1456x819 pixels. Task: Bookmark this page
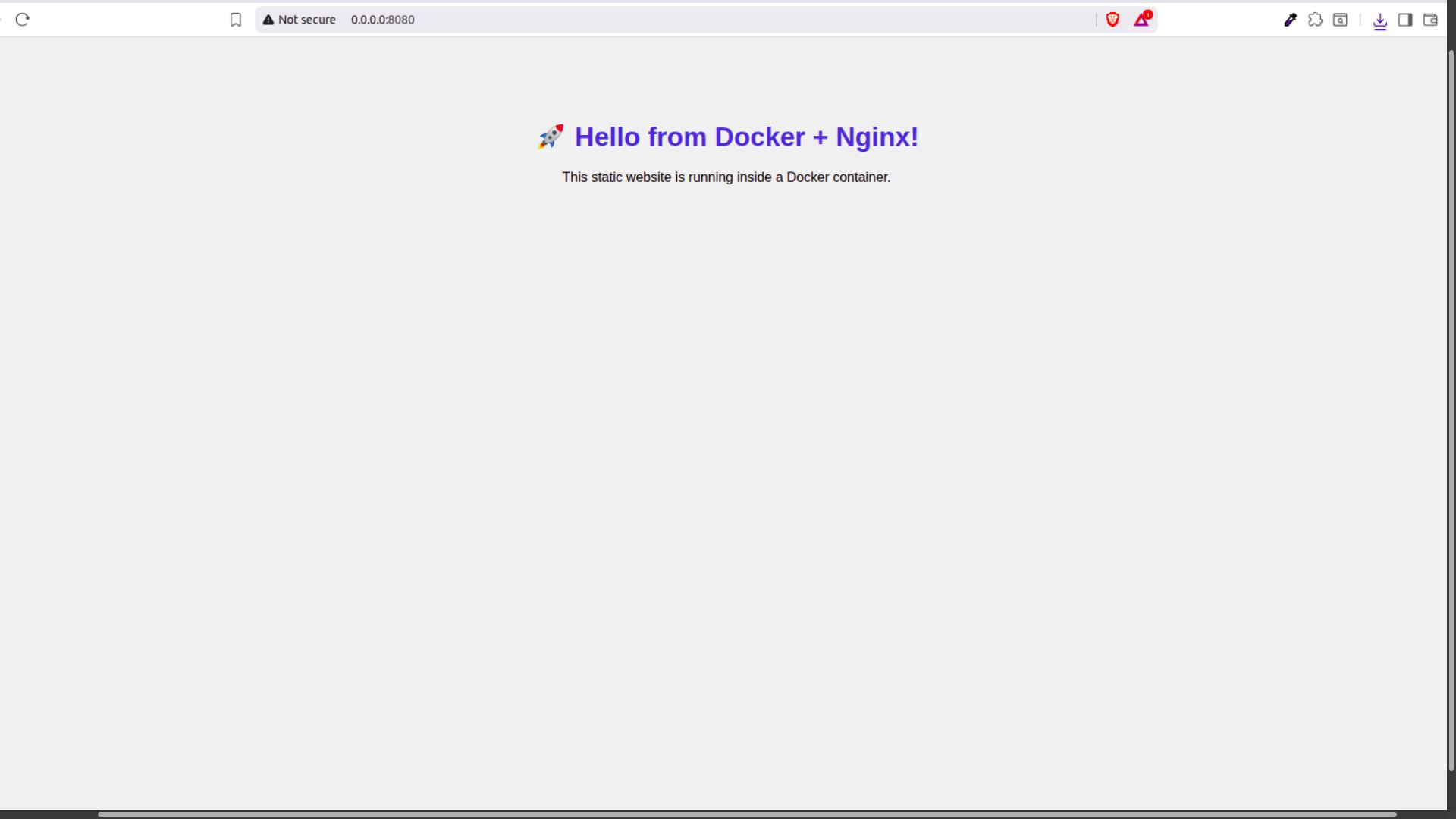(236, 20)
